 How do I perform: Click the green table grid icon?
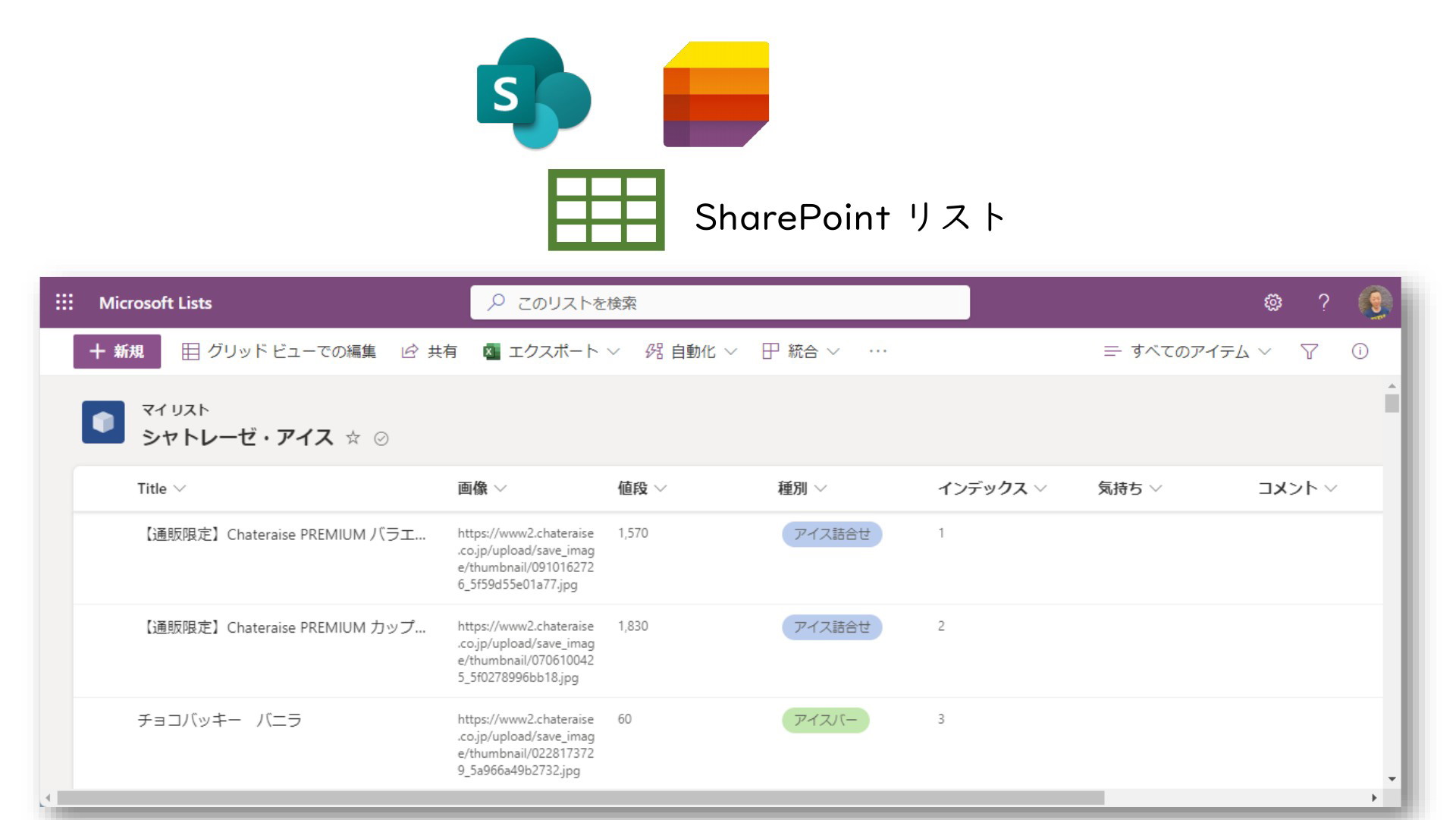point(607,210)
